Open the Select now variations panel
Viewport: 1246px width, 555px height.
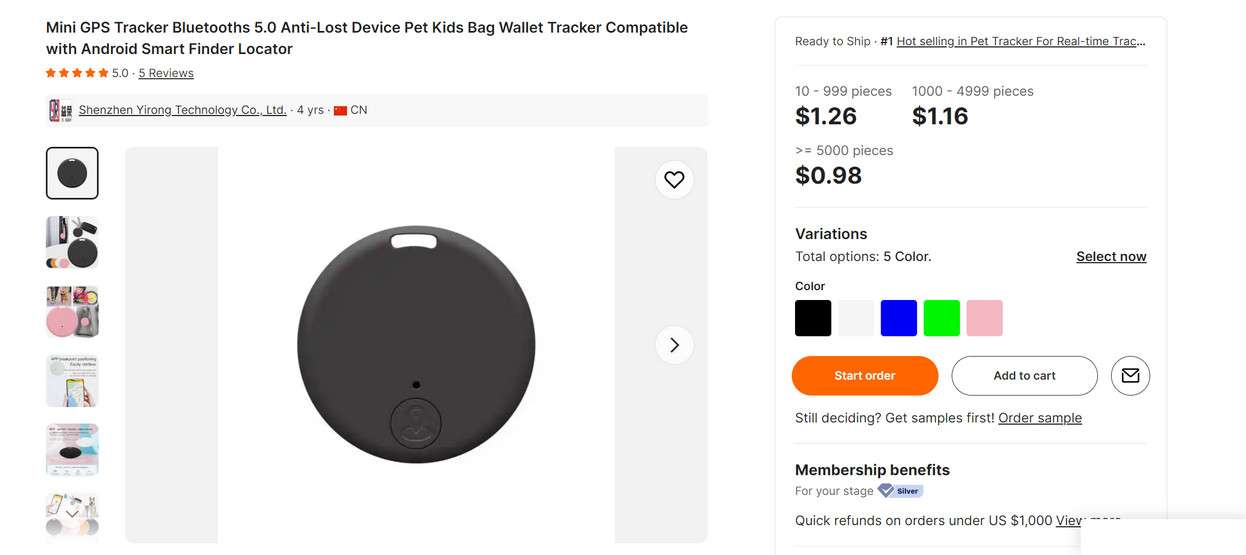point(1111,257)
